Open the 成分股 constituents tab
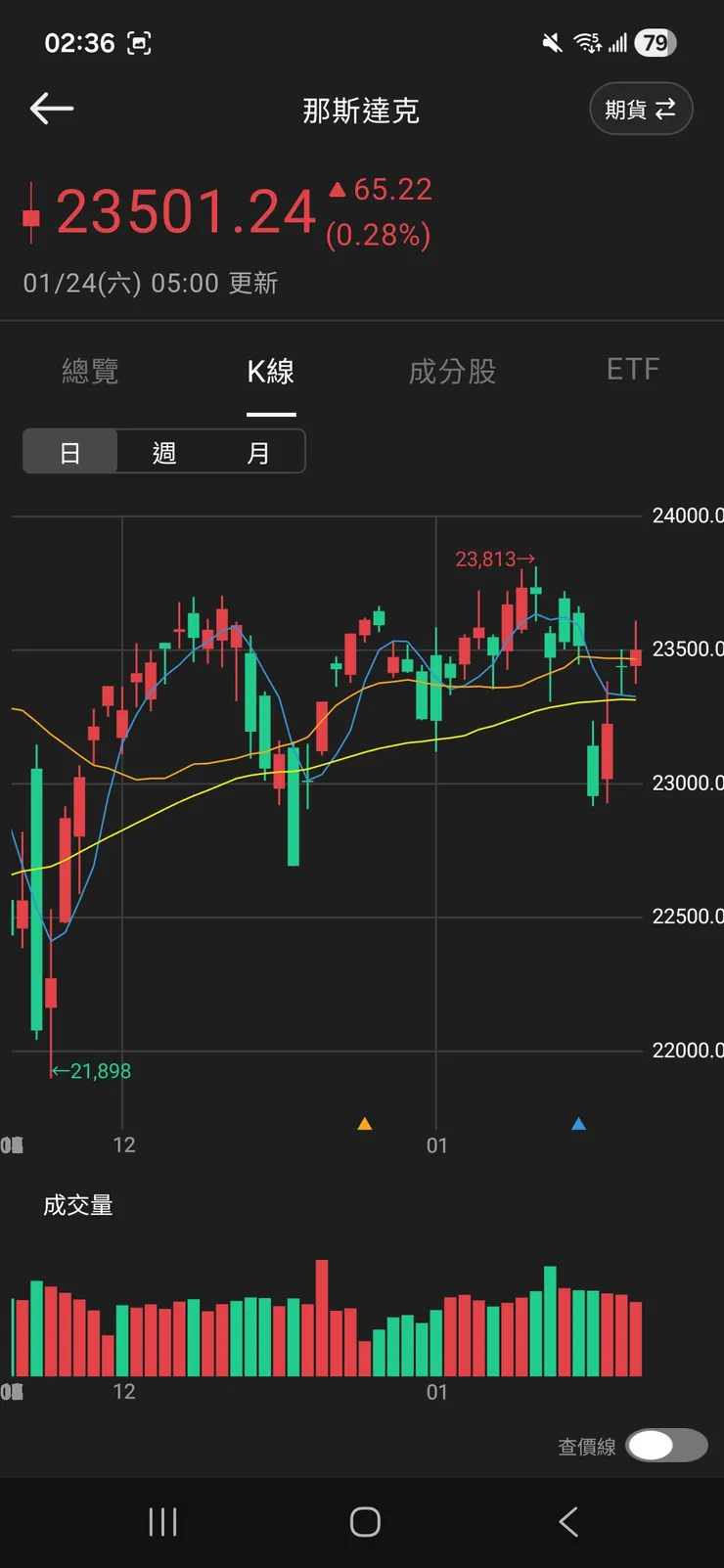This screenshot has width=724, height=1568. tap(452, 371)
